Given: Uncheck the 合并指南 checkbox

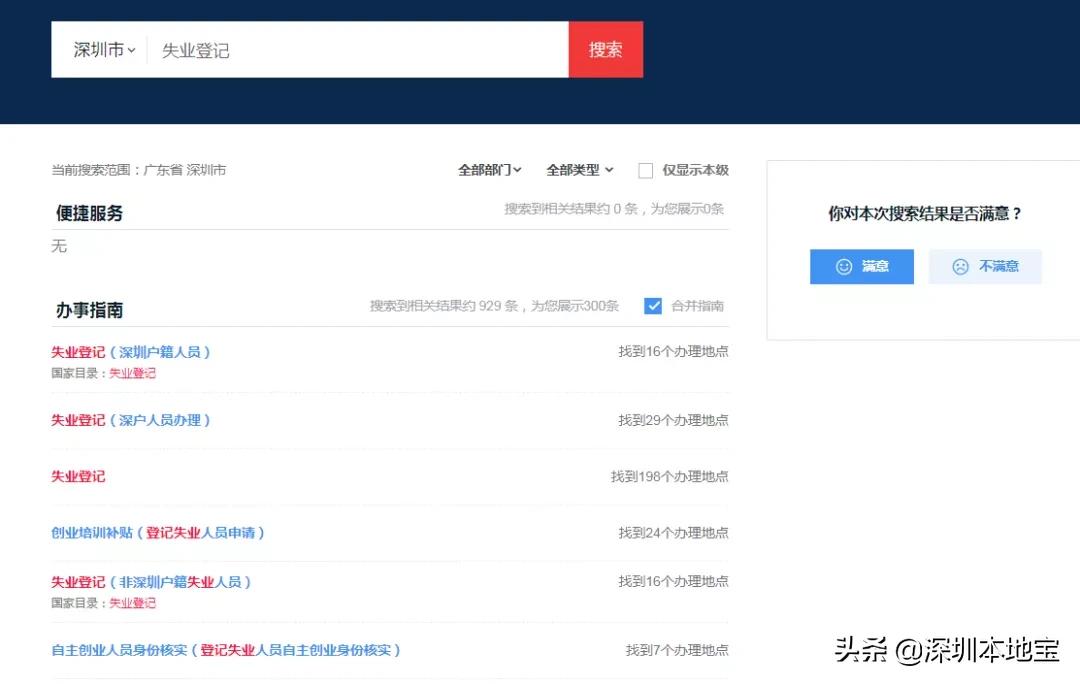Looking at the screenshot, I should pyautogui.click(x=653, y=306).
